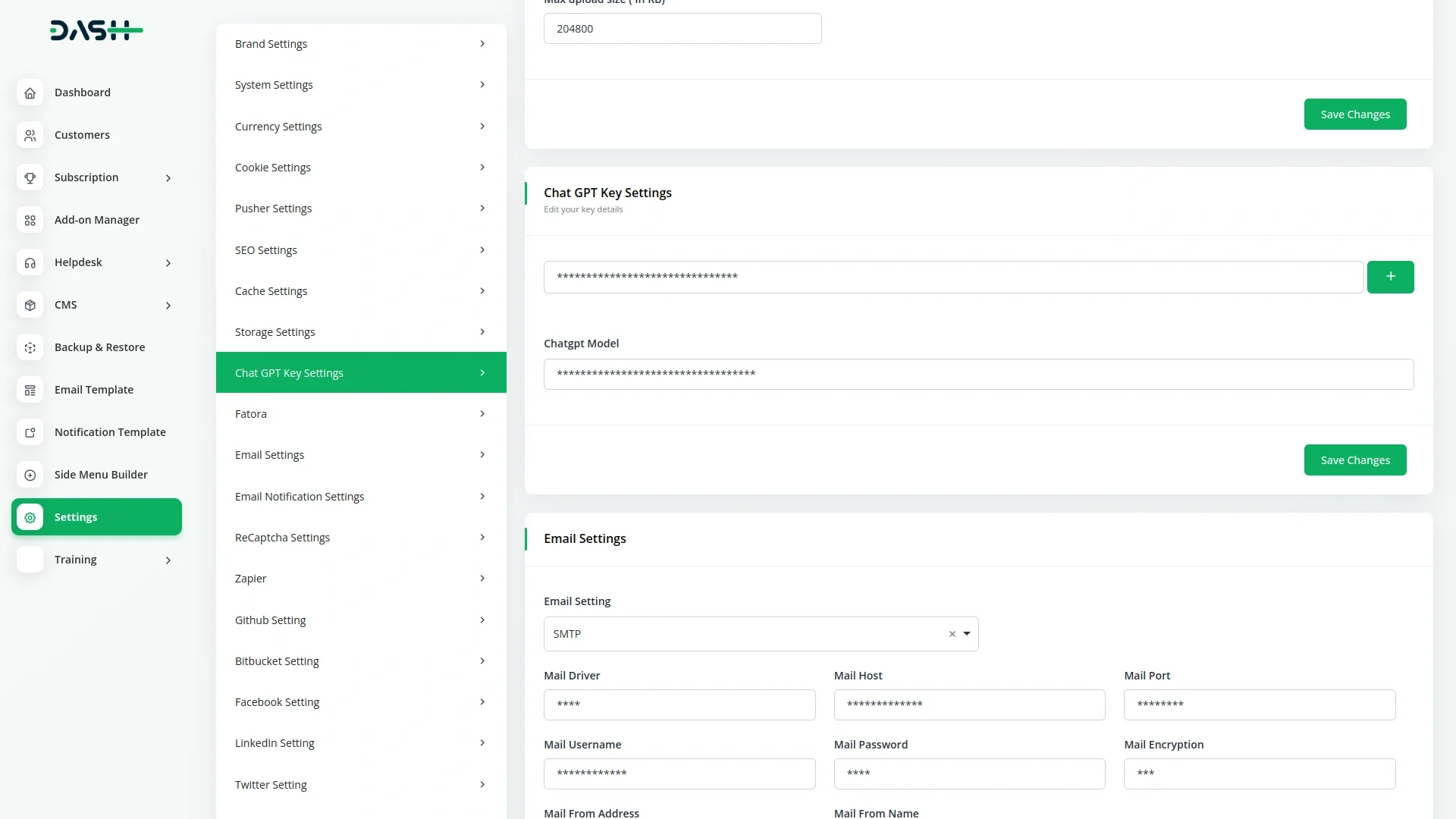1456x819 pixels.
Task: Click the Side Menu Builder plus icon
Action: [x=30, y=475]
